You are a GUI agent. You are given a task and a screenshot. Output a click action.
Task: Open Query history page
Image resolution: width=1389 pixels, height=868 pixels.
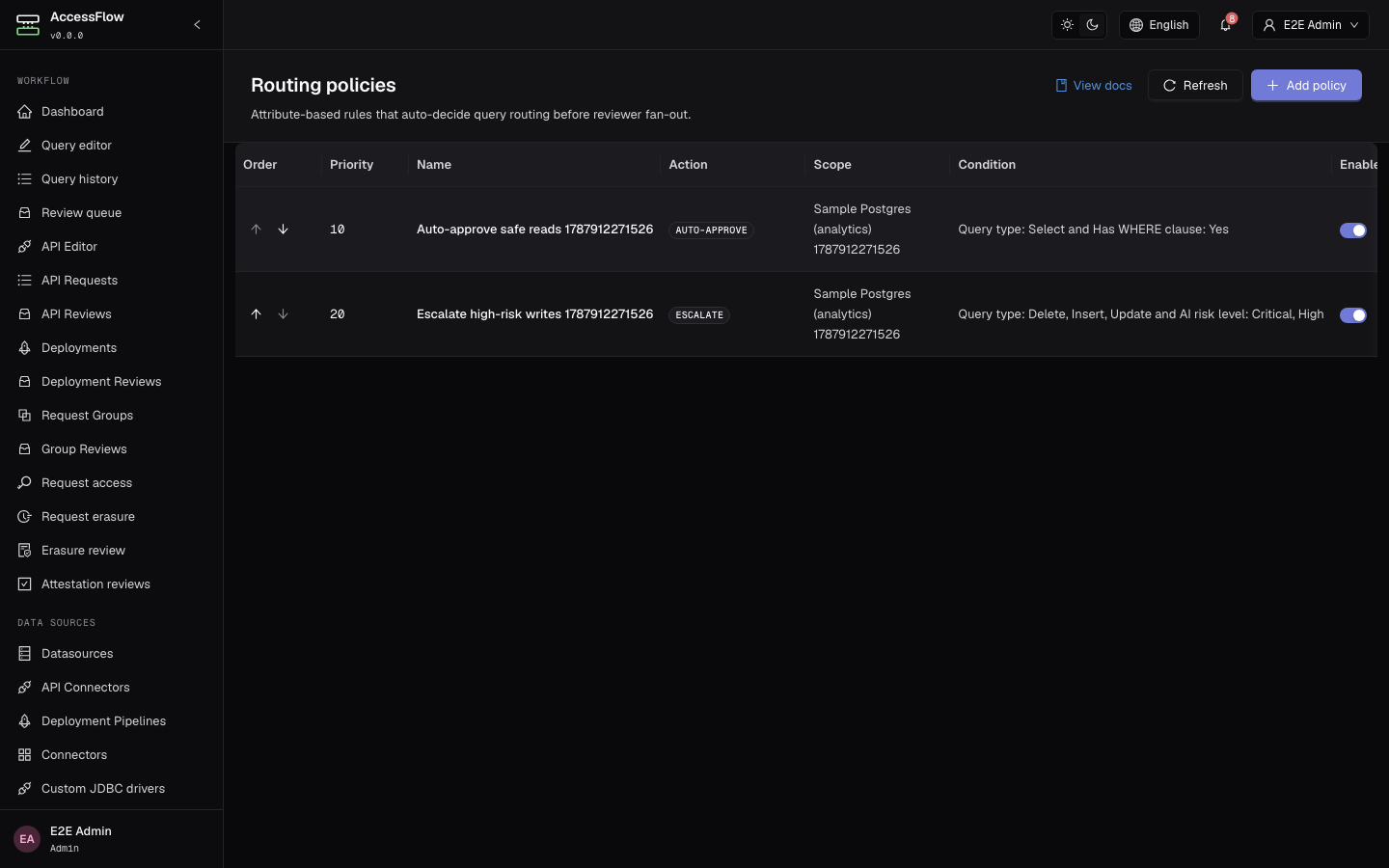(111, 179)
